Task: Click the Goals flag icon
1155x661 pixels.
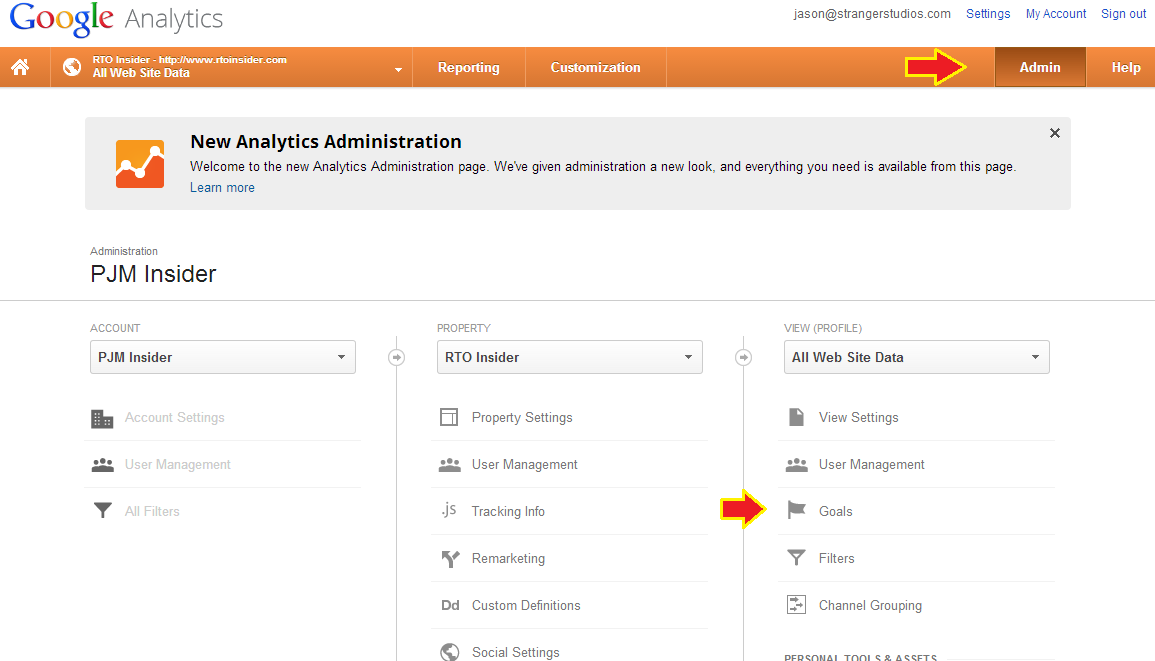Action: (796, 510)
